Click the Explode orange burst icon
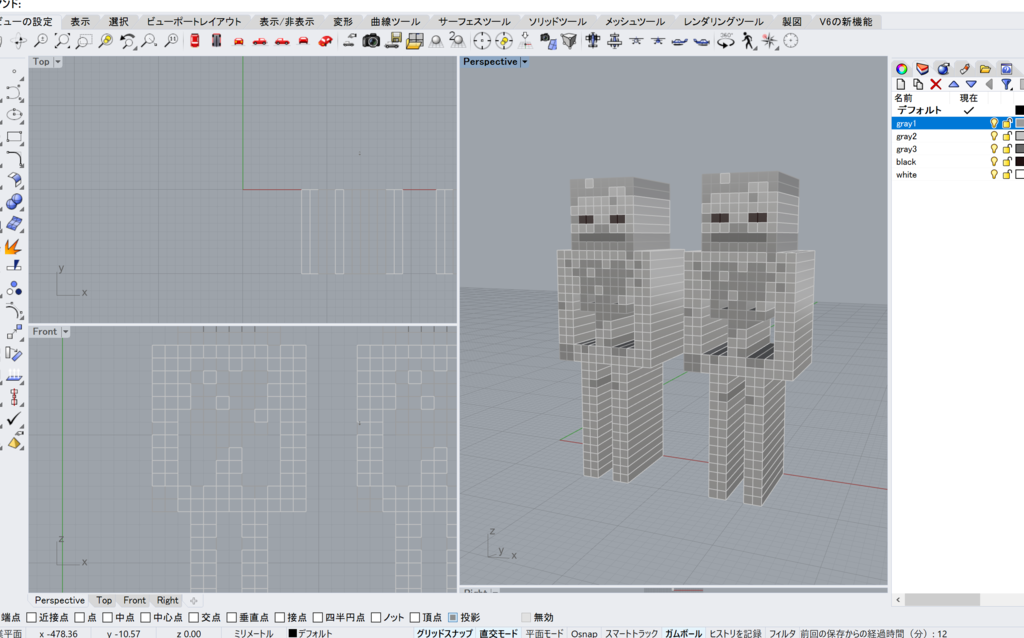 pos(13,247)
